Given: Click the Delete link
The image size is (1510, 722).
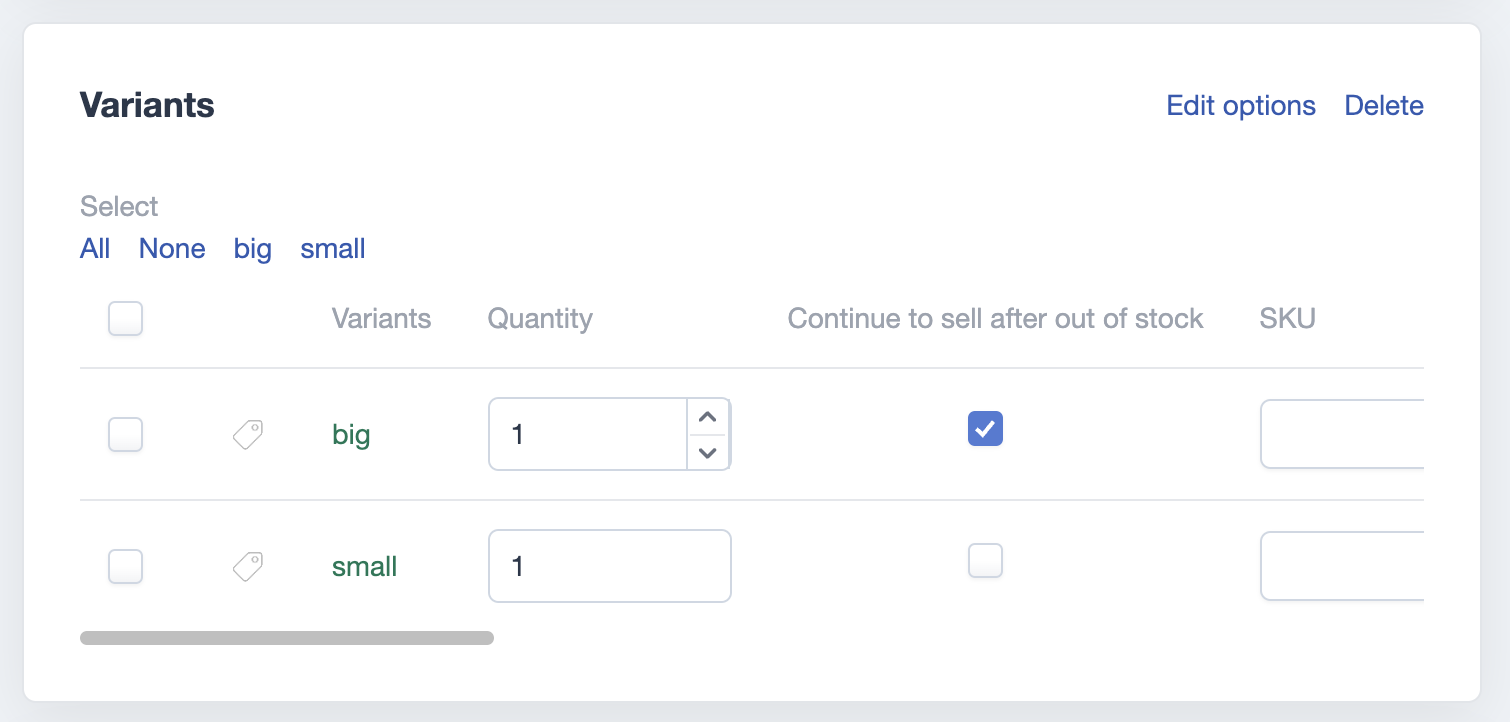Looking at the screenshot, I should (1384, 105).
